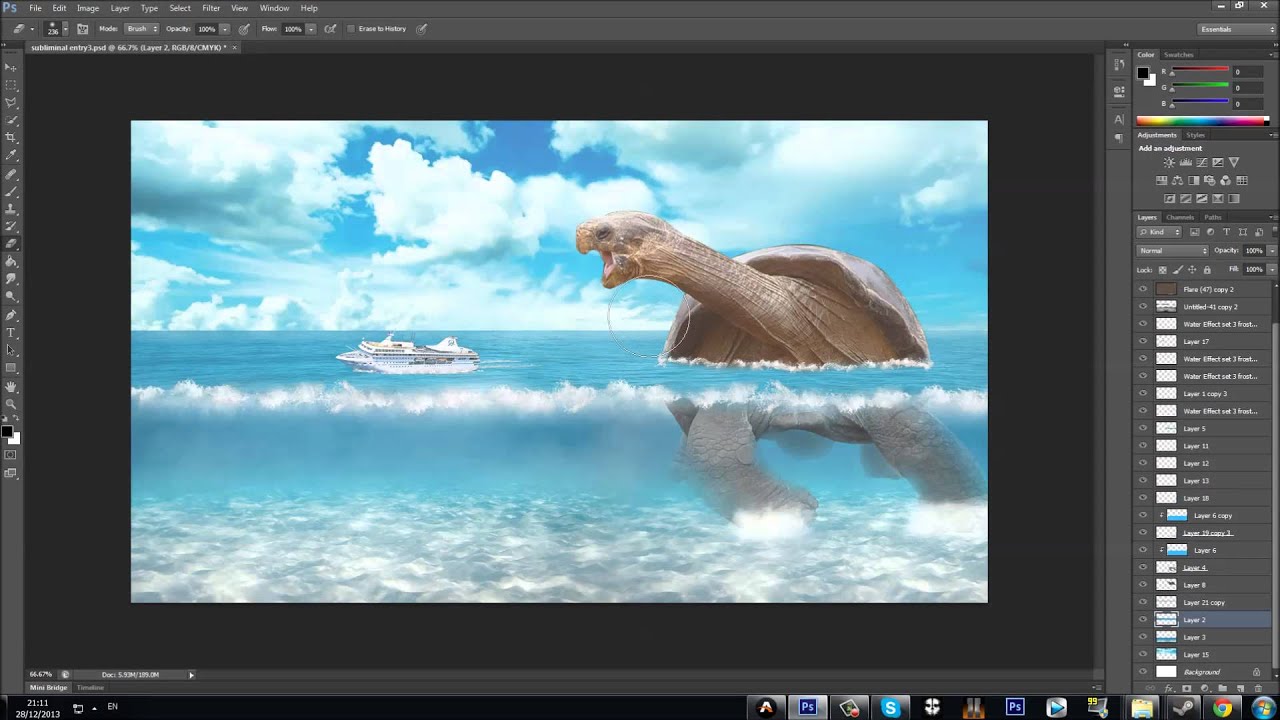Add a Brightness/Contrast adjustment
1280x720 pixels.
(x=1169, y=162)
